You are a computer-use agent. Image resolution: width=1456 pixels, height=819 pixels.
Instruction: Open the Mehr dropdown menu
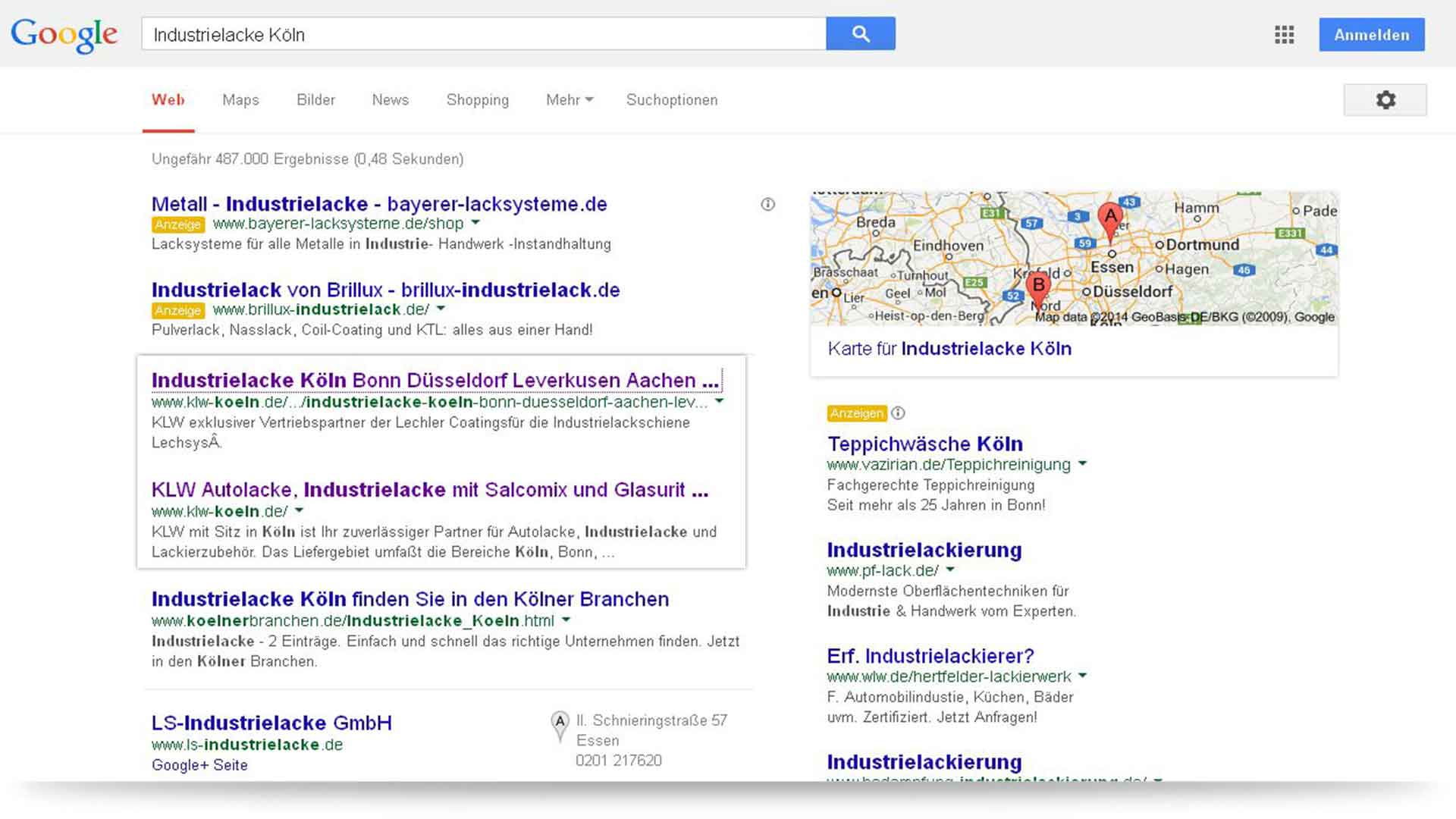[x=570, y=100]
